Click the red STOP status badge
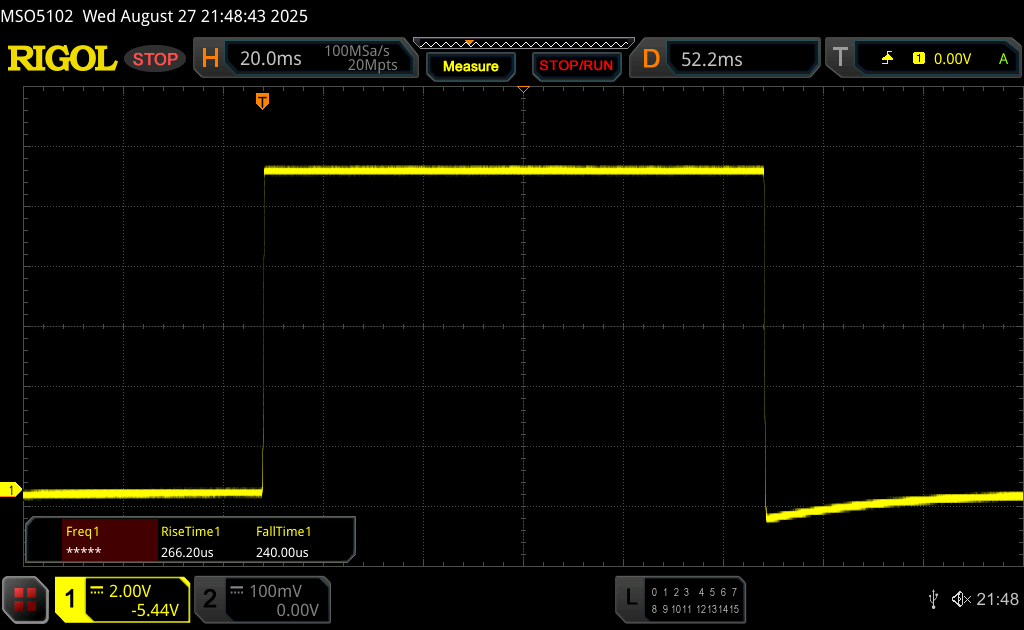Screen dimensions: 1024x630 (x=155, y=59)
